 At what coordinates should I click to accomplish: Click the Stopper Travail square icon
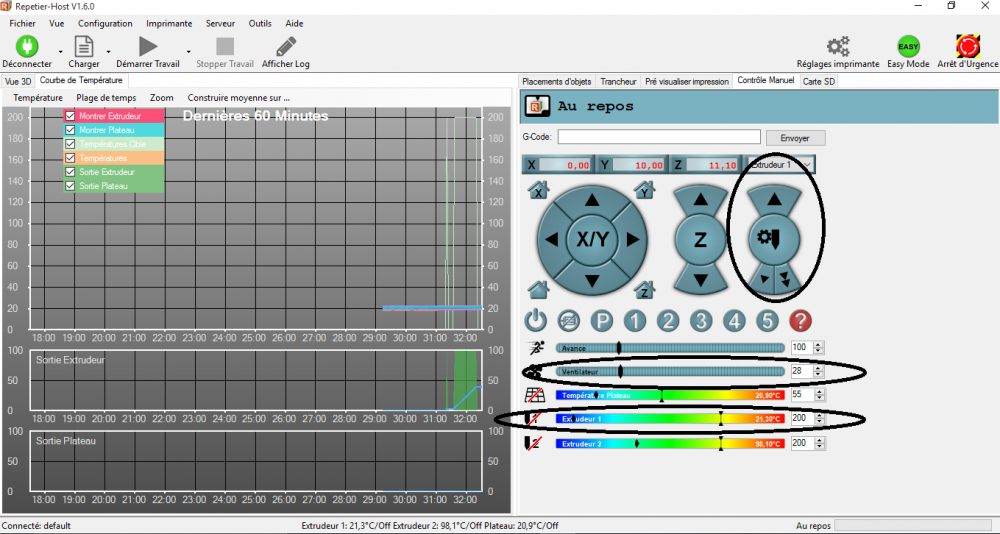click(225, 46)
